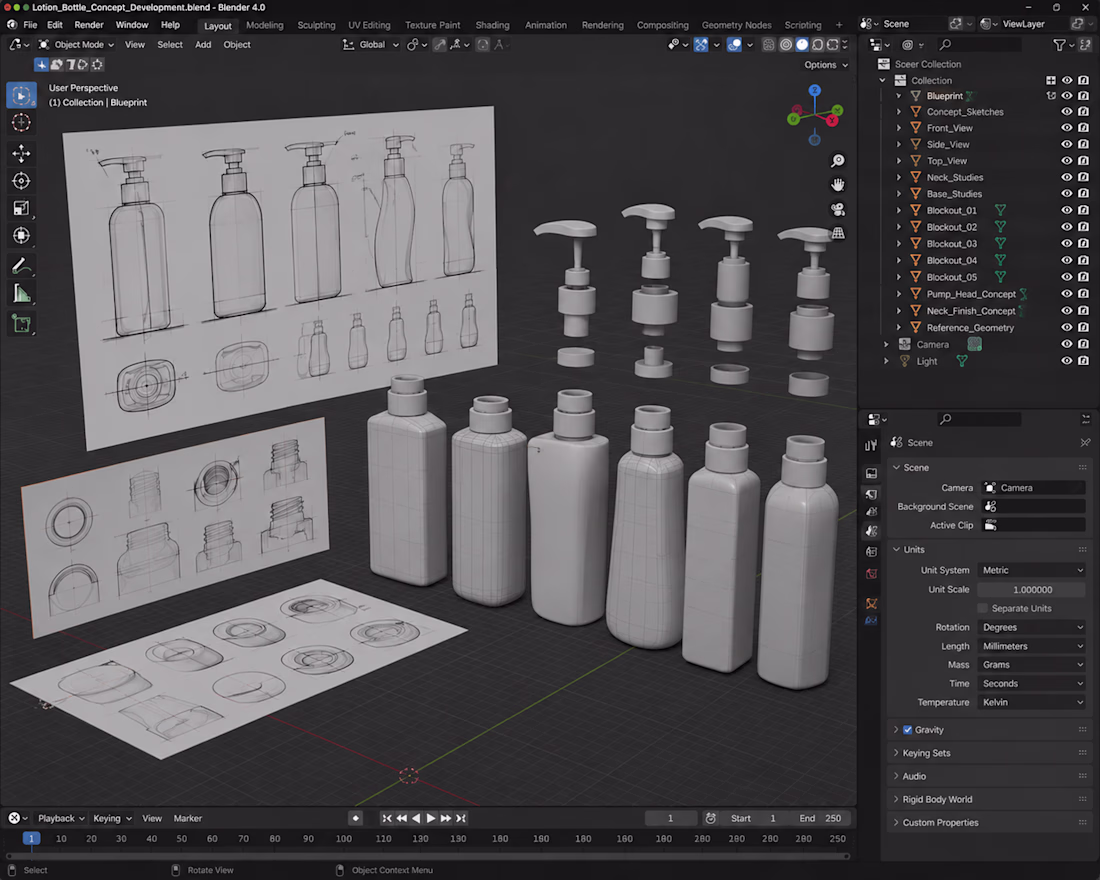Uncheck the Gravity checkbox
The image size is (1100, 880).
click(907, 730)
